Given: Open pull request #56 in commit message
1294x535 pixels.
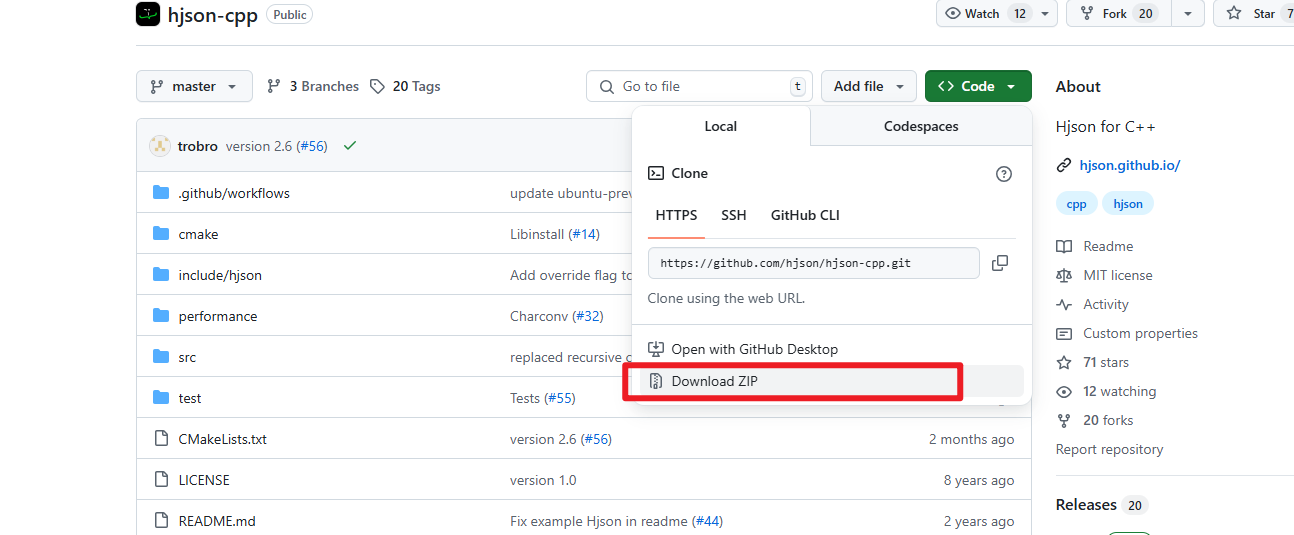Looking at the screenshot, I should tap(312, 146).
